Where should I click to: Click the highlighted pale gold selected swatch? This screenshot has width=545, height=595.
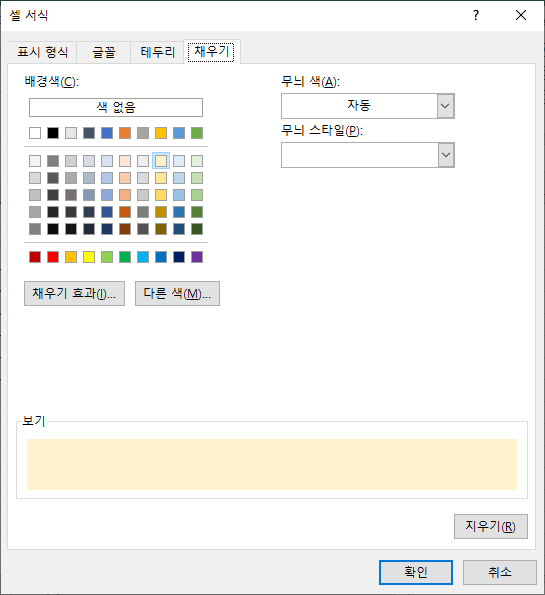pos(161,161)
